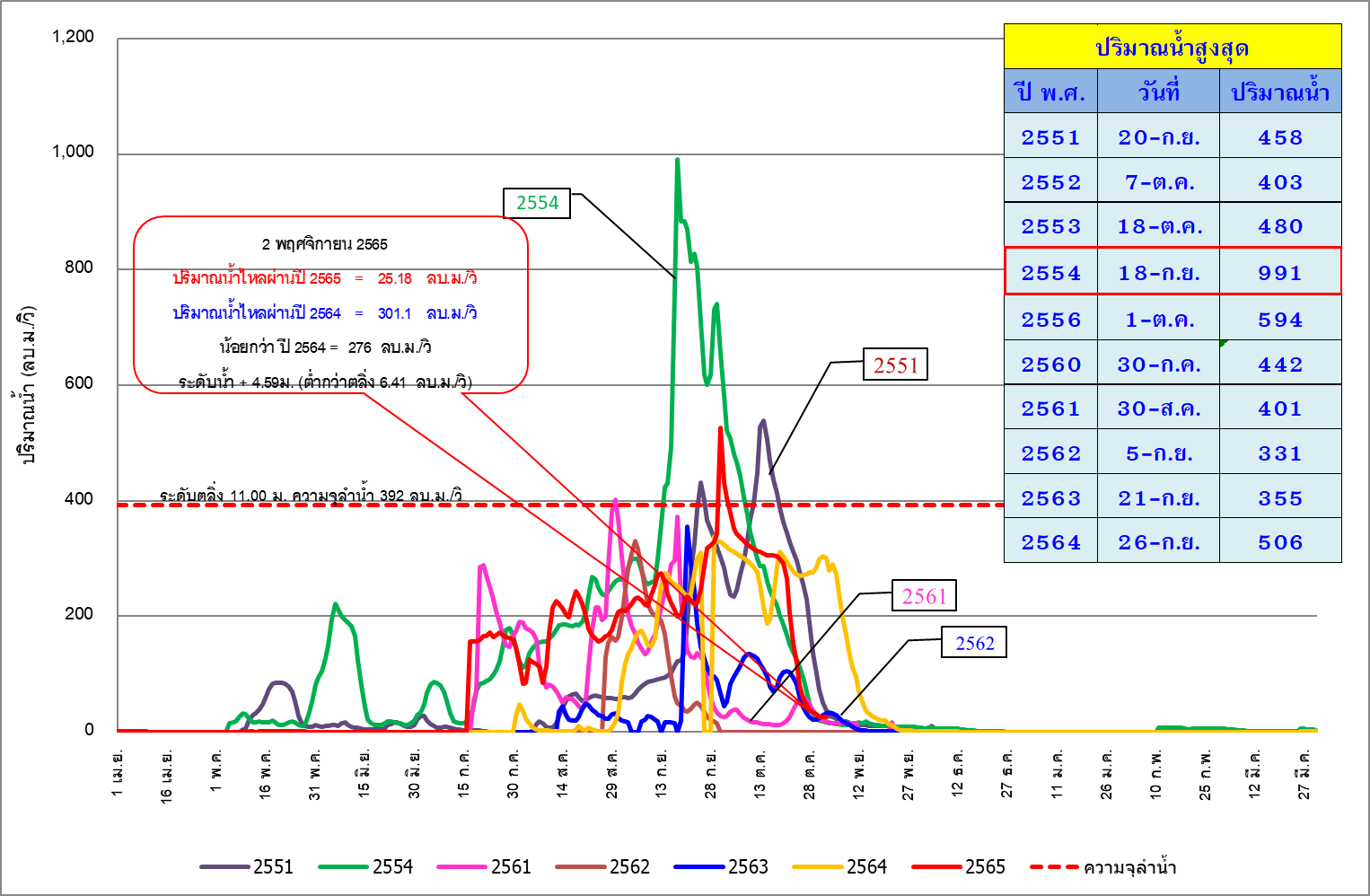
Task: Click the 1,200 y-axis label
Action: point(73,37)
